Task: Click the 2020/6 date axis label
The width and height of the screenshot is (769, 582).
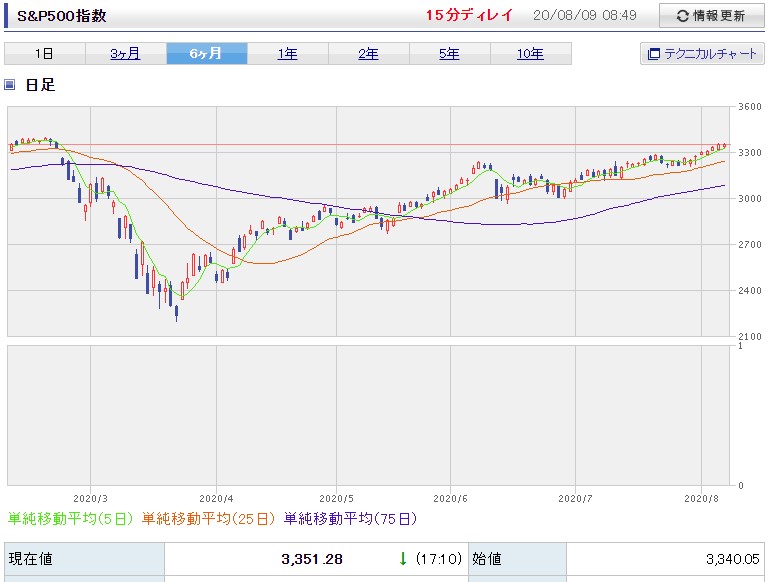Action: coord(450,499)
